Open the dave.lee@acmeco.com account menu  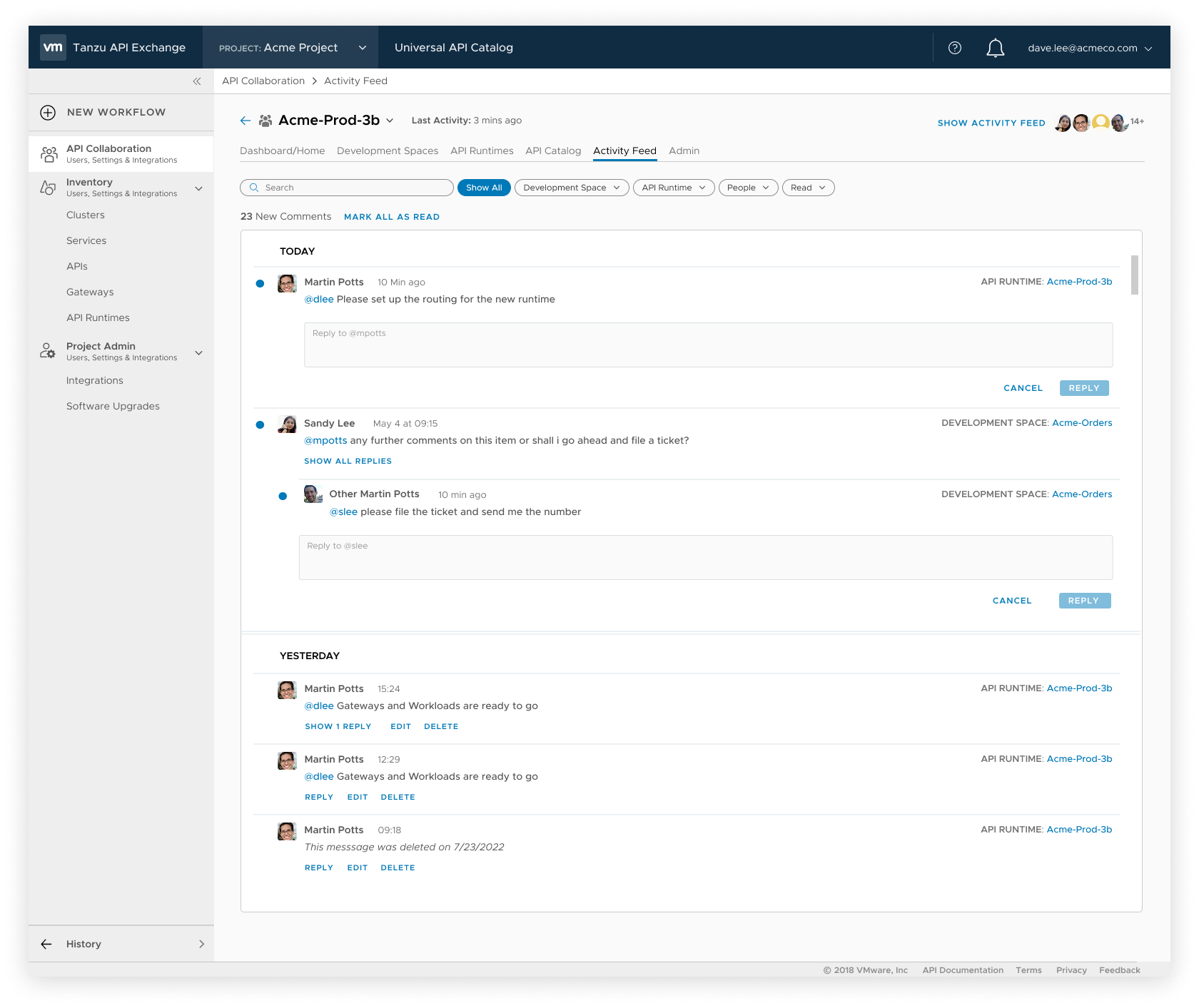(1090, 48)
